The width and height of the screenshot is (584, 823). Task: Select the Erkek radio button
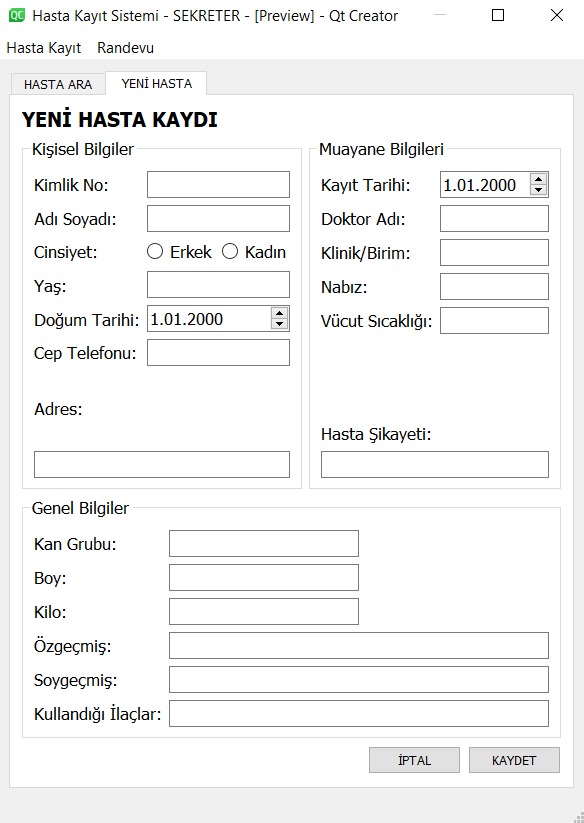[x=156, y=252]
